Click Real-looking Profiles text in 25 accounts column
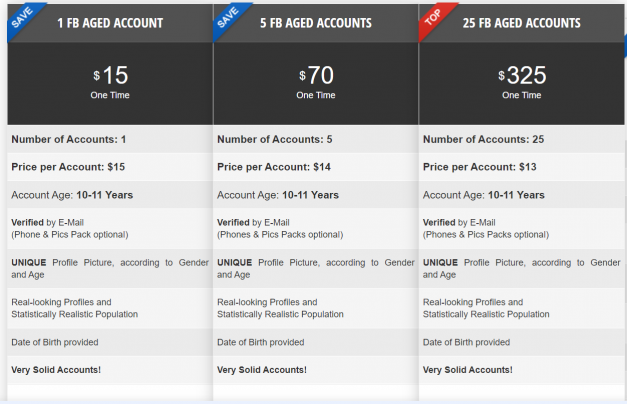Viewport: 627px width, 404px height. click(486, 308)
